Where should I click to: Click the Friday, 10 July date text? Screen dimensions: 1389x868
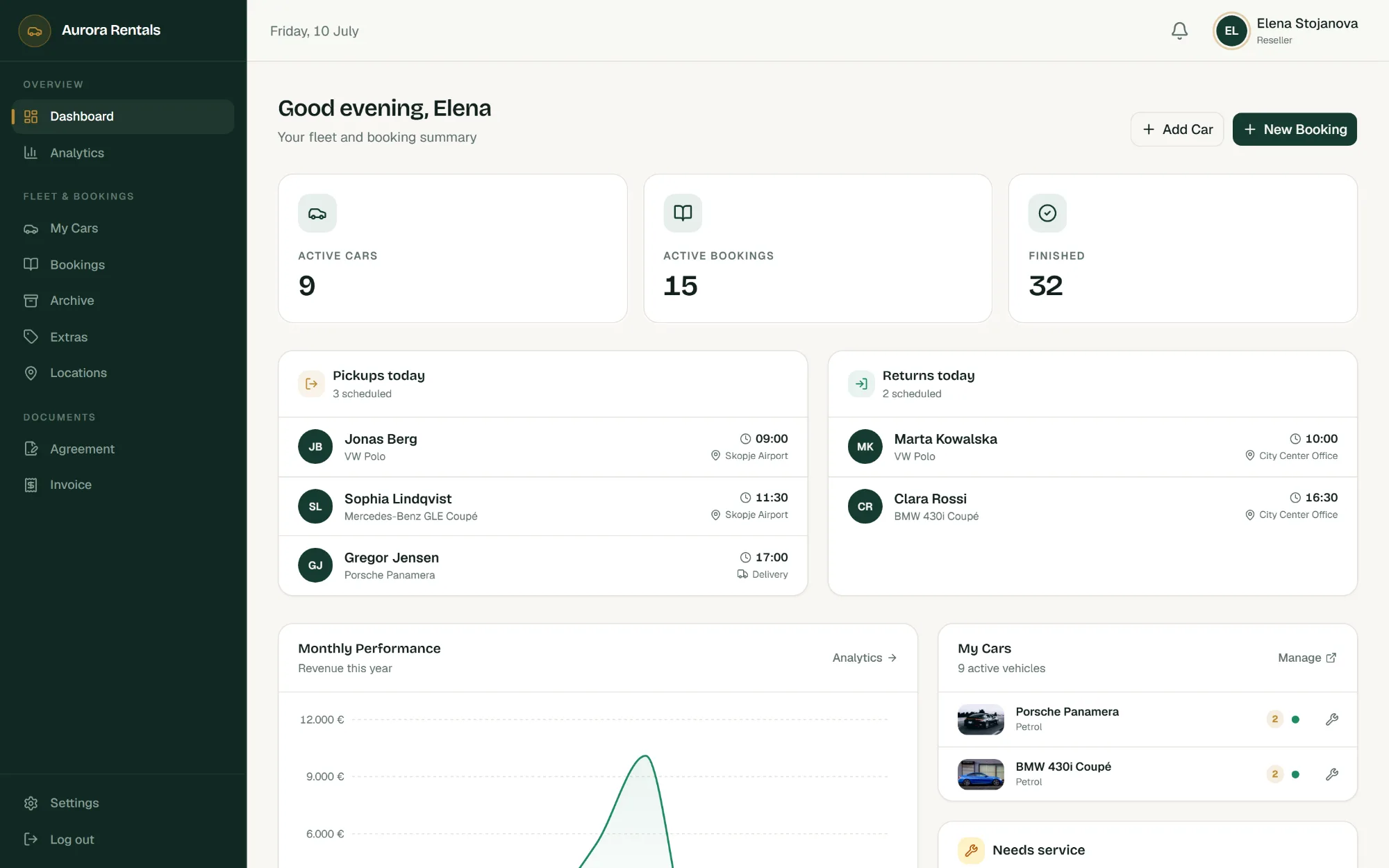(315, 31)
